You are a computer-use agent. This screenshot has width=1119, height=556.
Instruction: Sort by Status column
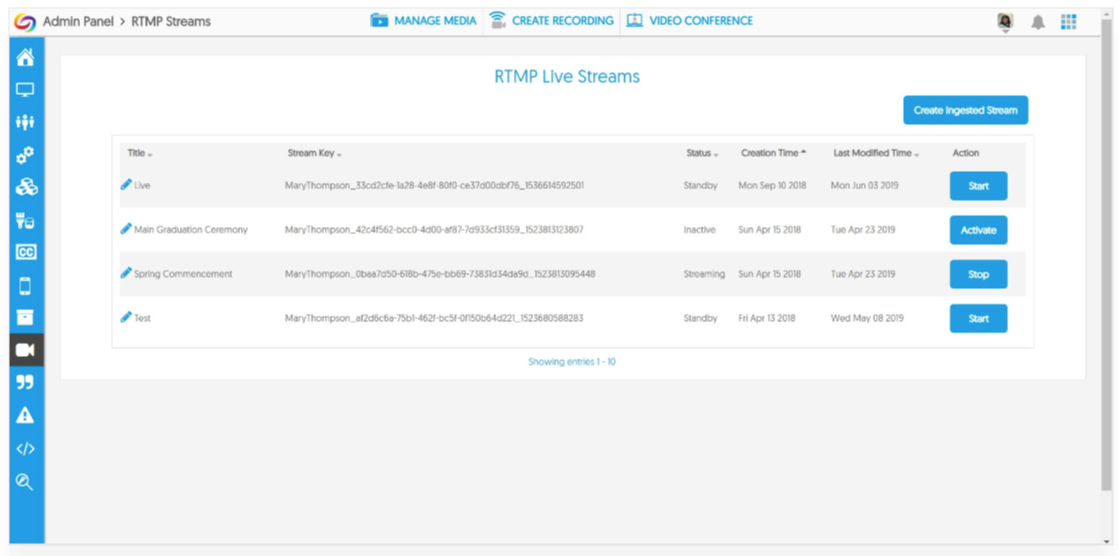tap(702, 153)
